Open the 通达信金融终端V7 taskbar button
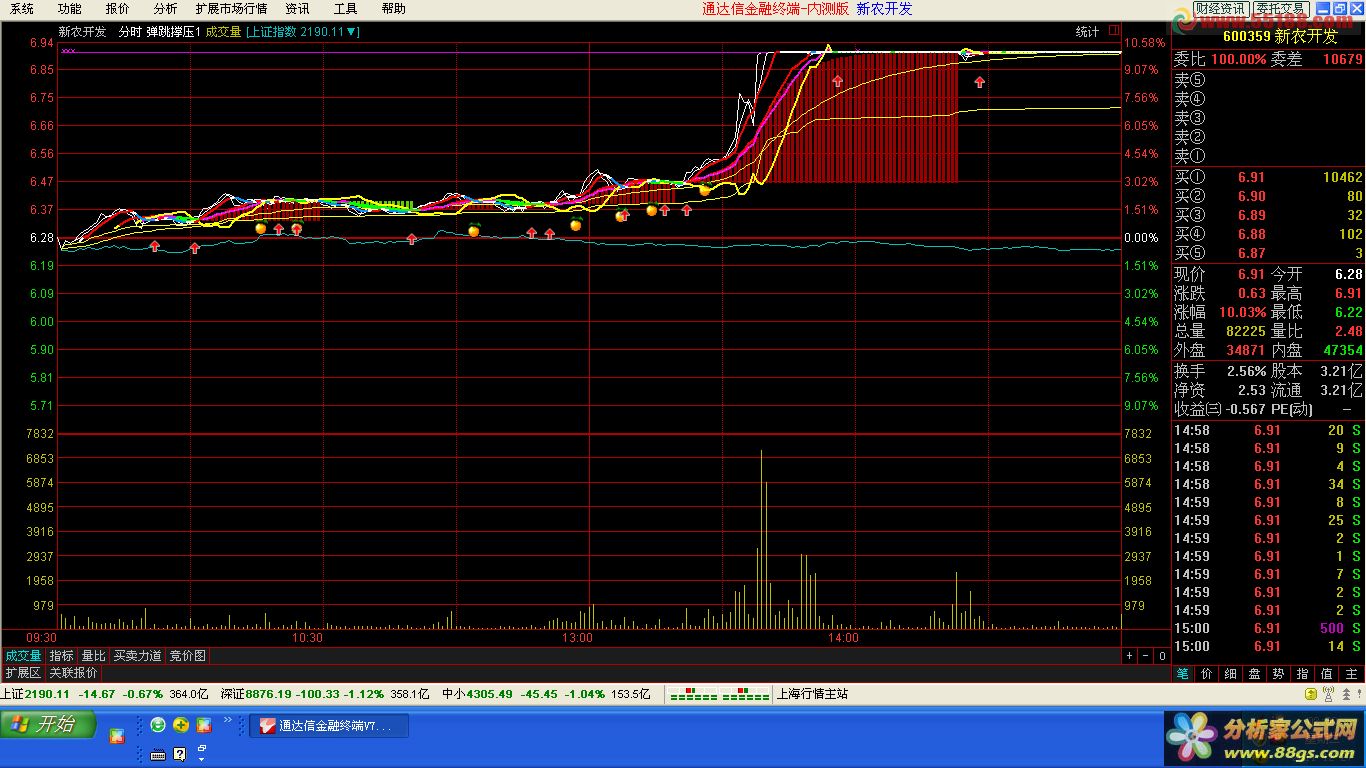Viewport: 1366px width, 768px height. tap(329, 726)
